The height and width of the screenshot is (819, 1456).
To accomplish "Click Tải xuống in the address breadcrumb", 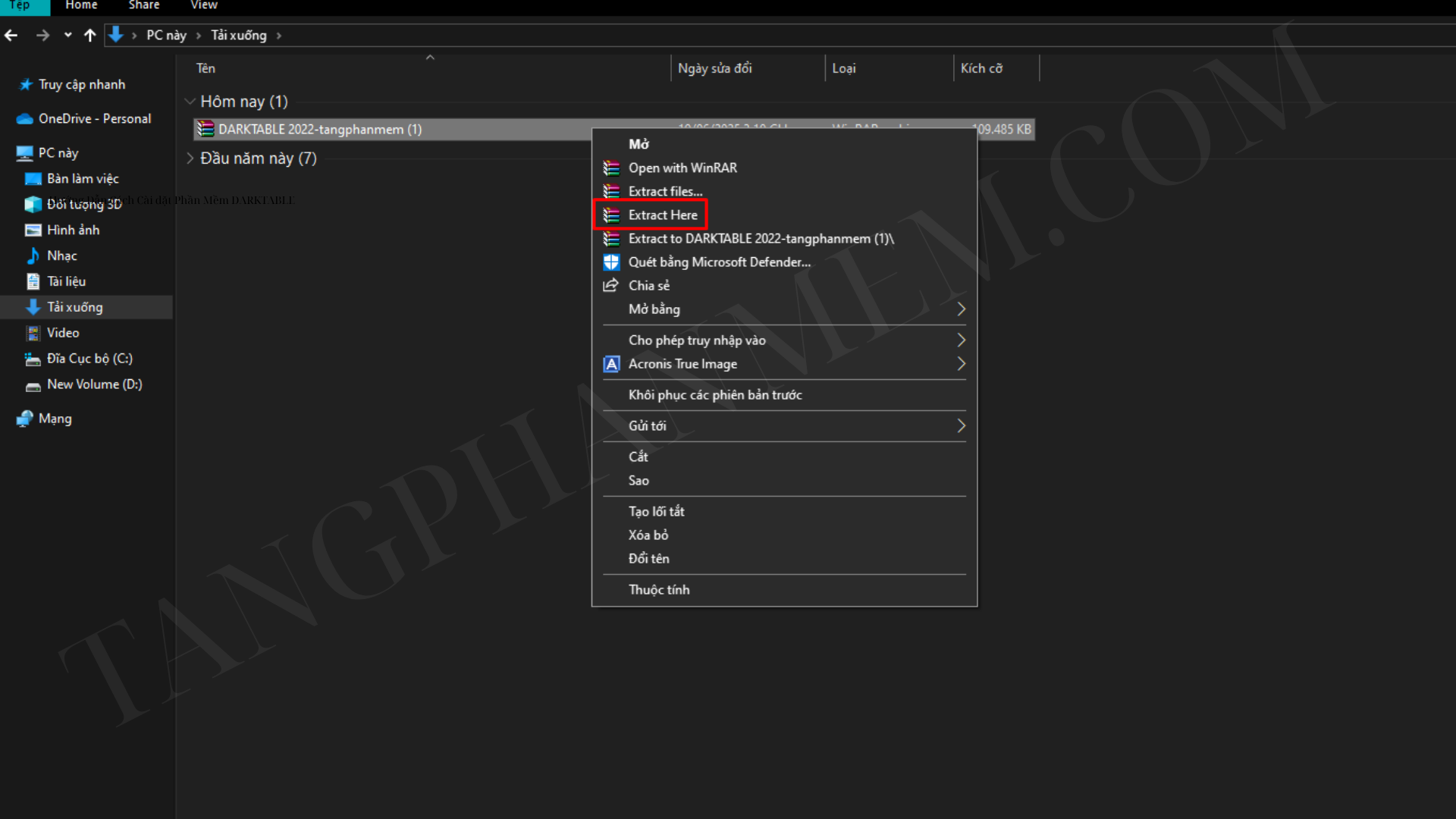I will point(239,36).
